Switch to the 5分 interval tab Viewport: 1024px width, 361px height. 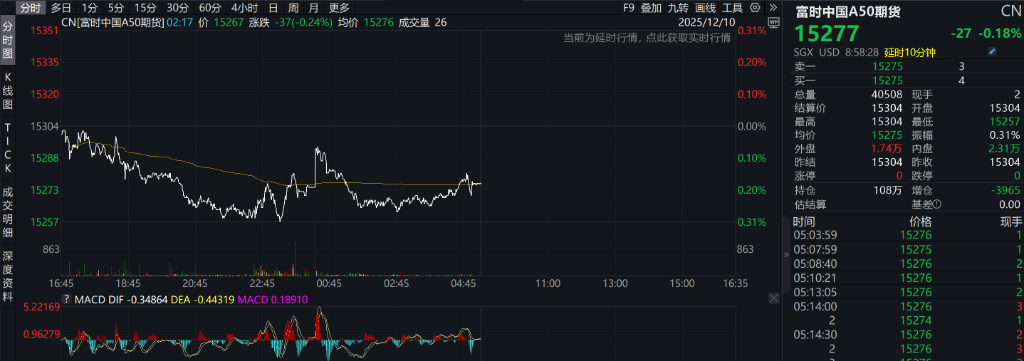coord(116,8)
